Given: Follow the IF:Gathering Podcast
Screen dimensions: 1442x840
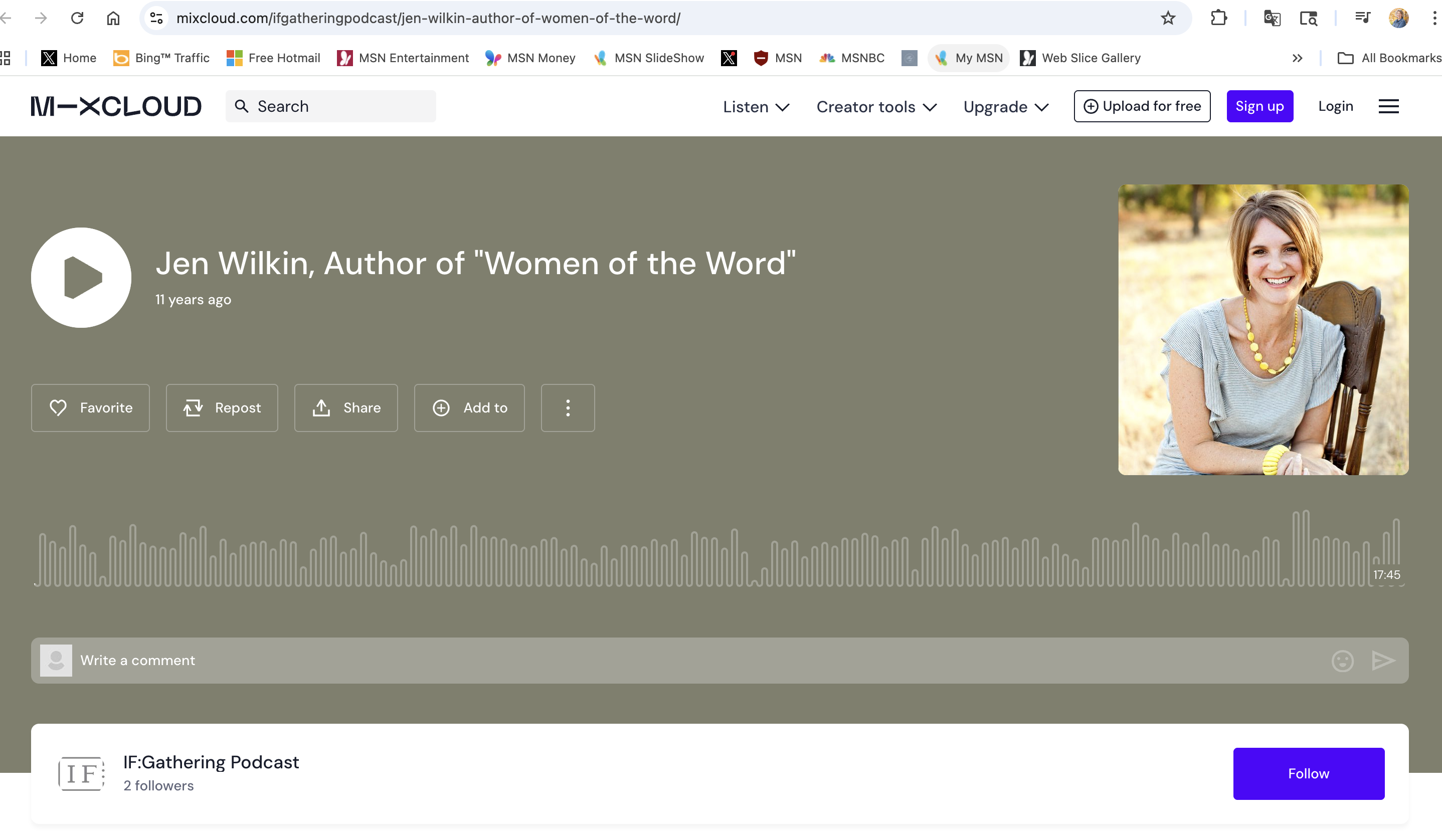Looking at the screenshot, I should pos(1308,773).
